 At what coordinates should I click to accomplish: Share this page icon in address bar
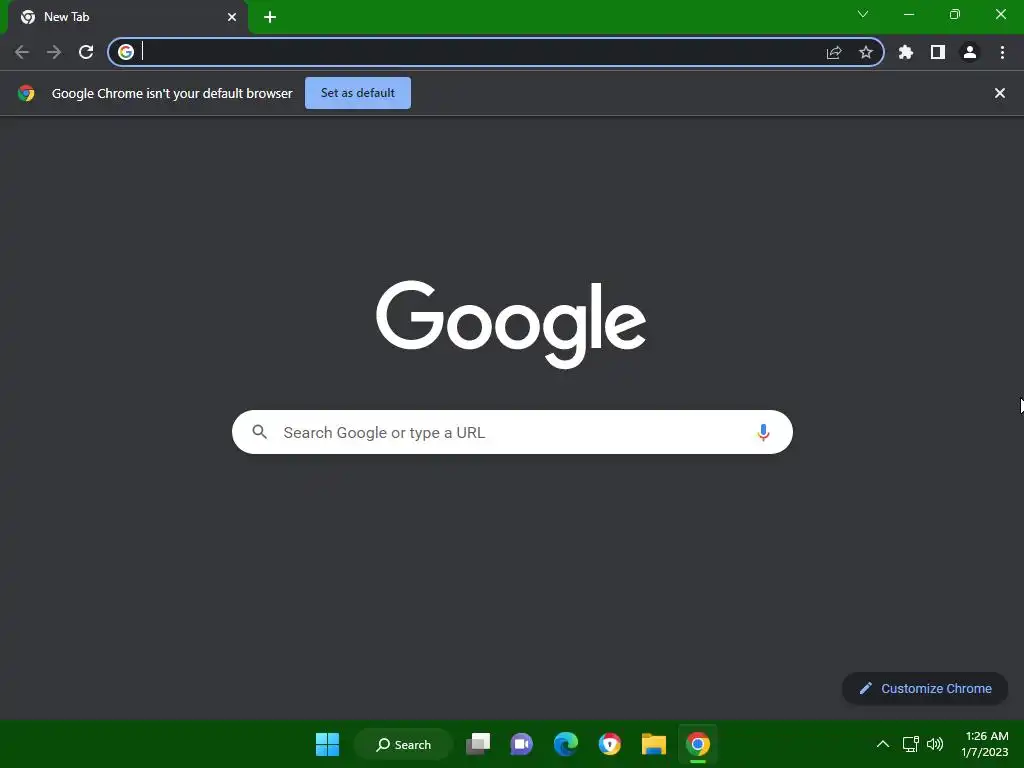pos(834,52)
